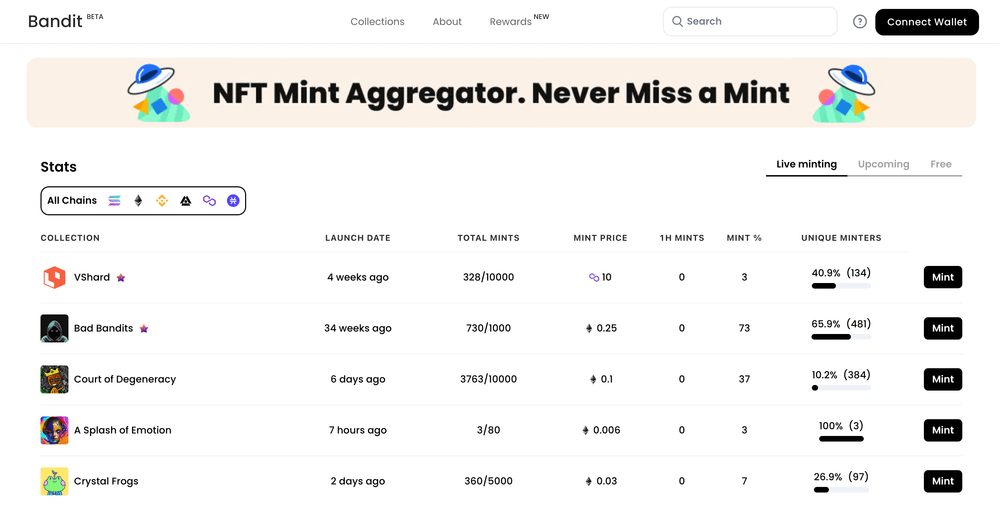Switch to Live minting tab
This screenshot has height=506, width=1000.
point(806,165)
